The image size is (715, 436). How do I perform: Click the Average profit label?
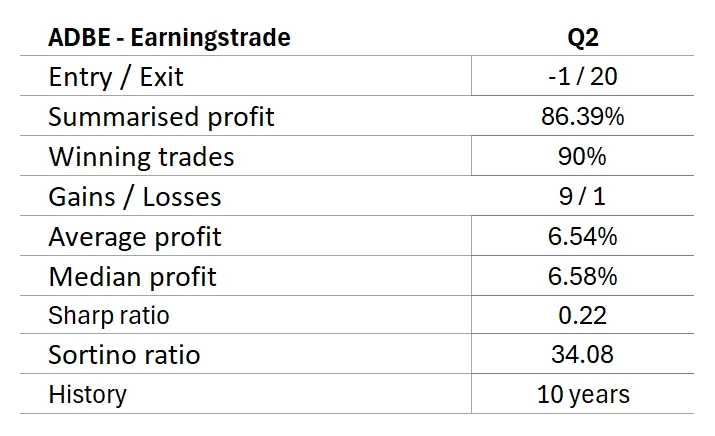click(x=135, y=237)
